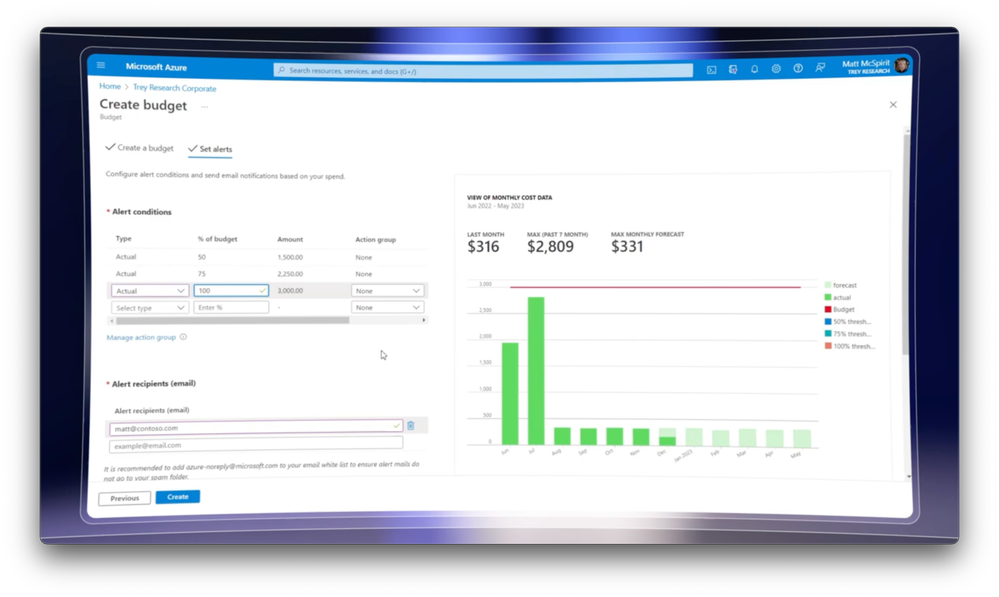Viewport: 999px width, 597px height.
Task: Open portal settings gear icon
Action: click(776, 69)
